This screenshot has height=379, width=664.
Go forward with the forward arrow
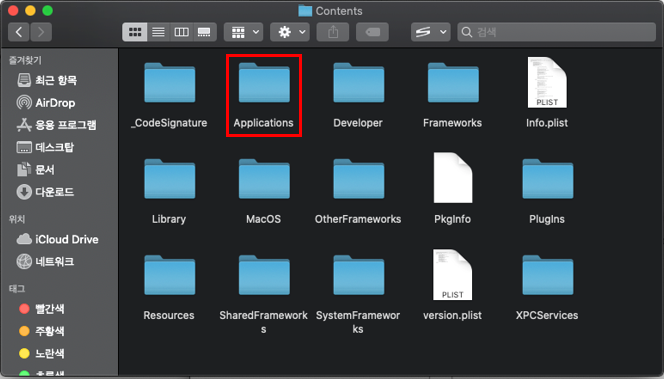click(x=41, y=32)
